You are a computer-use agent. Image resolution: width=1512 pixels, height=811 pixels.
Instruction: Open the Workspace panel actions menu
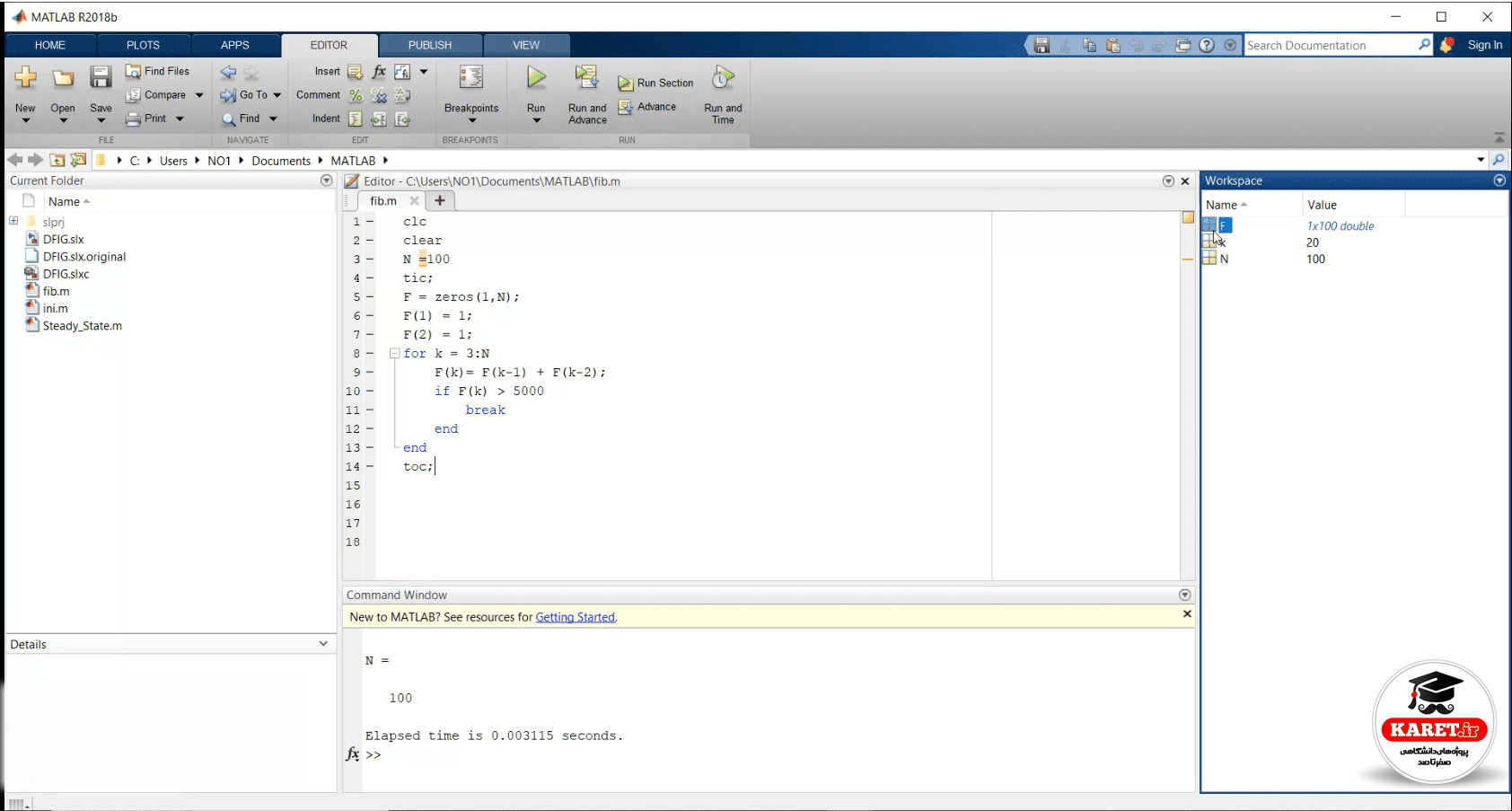(1499, 181)
